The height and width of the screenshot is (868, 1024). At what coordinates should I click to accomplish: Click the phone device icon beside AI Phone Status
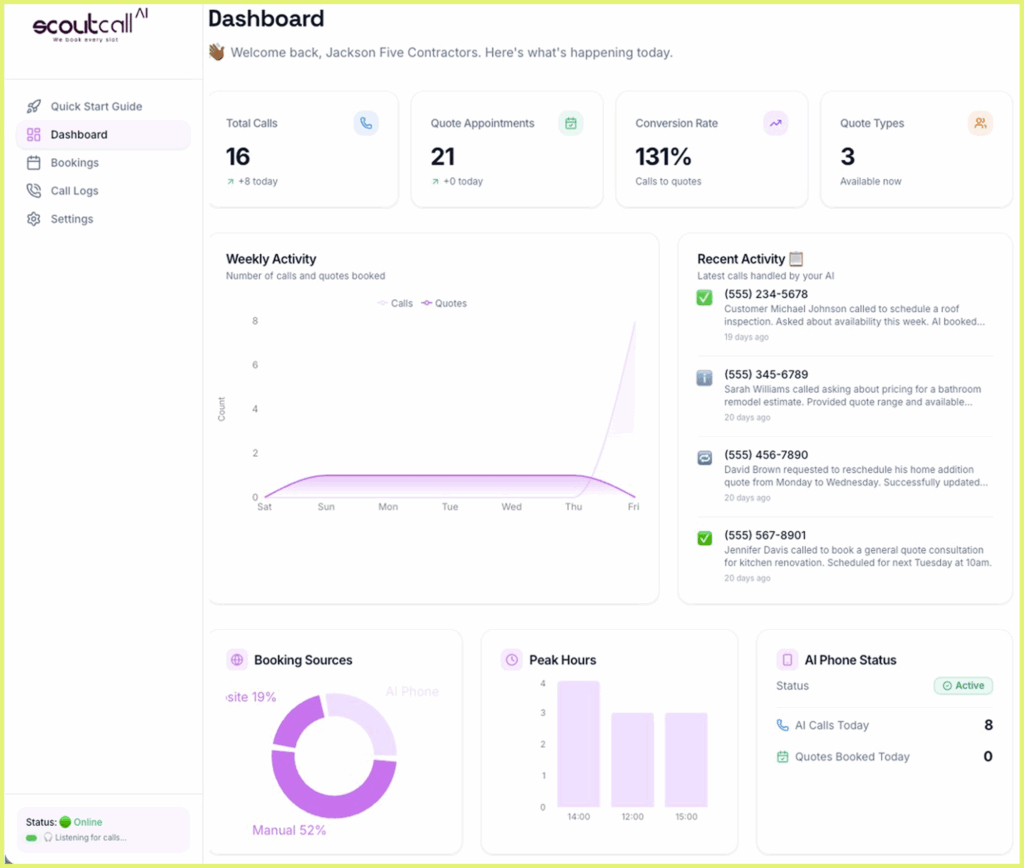pos(787,660)
